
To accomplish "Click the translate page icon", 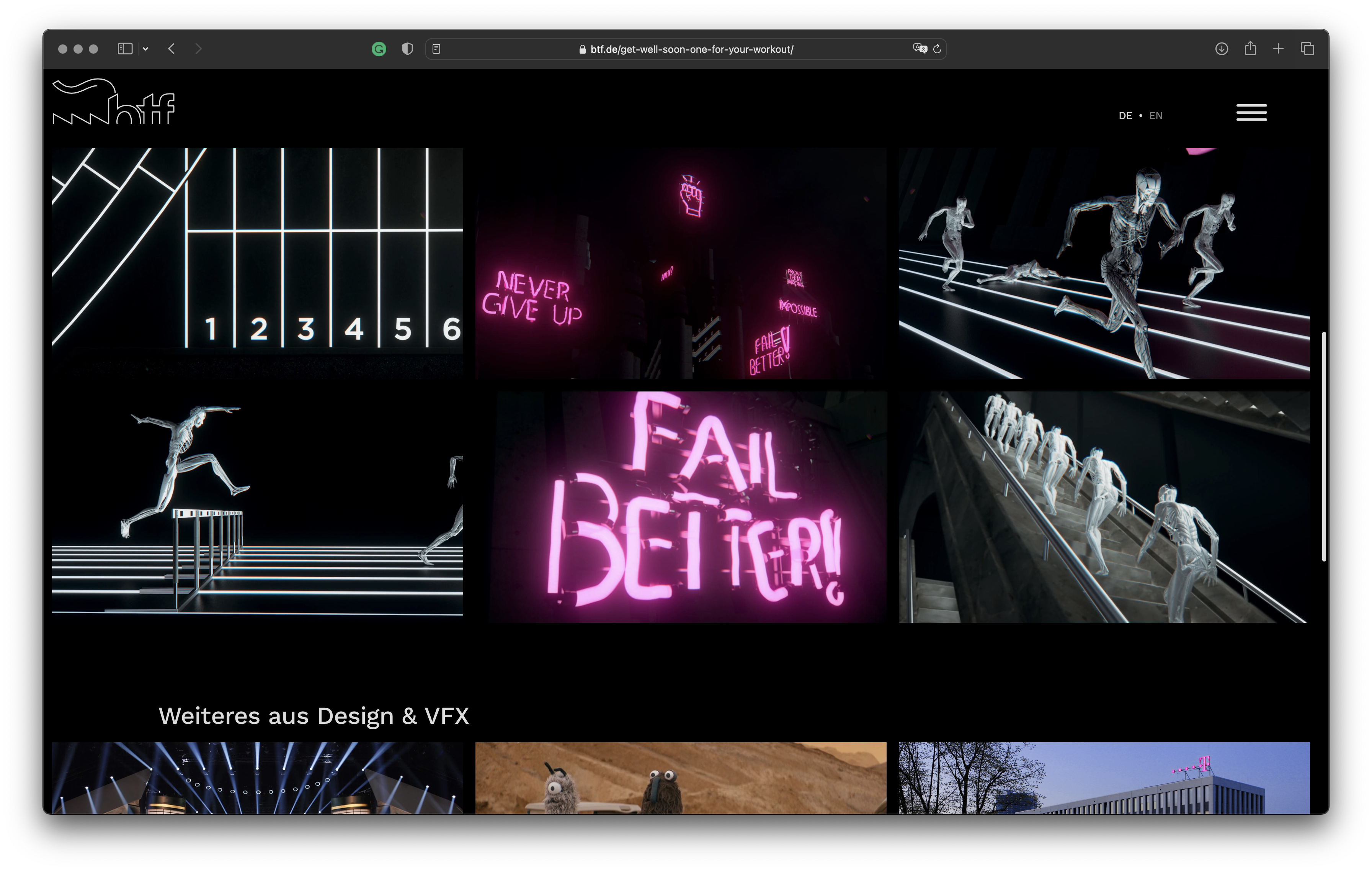I will (920, 48).
